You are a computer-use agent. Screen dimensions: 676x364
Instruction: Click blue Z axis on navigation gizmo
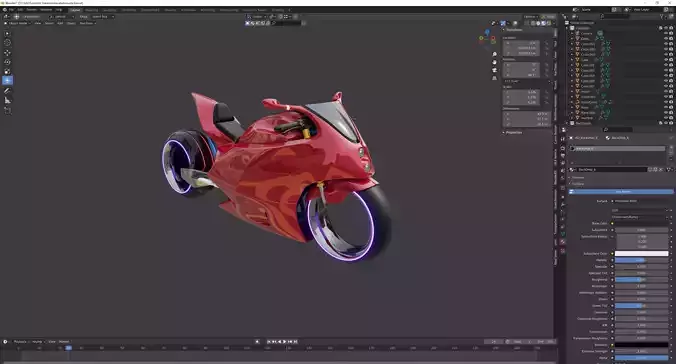[x=487, y=32]
